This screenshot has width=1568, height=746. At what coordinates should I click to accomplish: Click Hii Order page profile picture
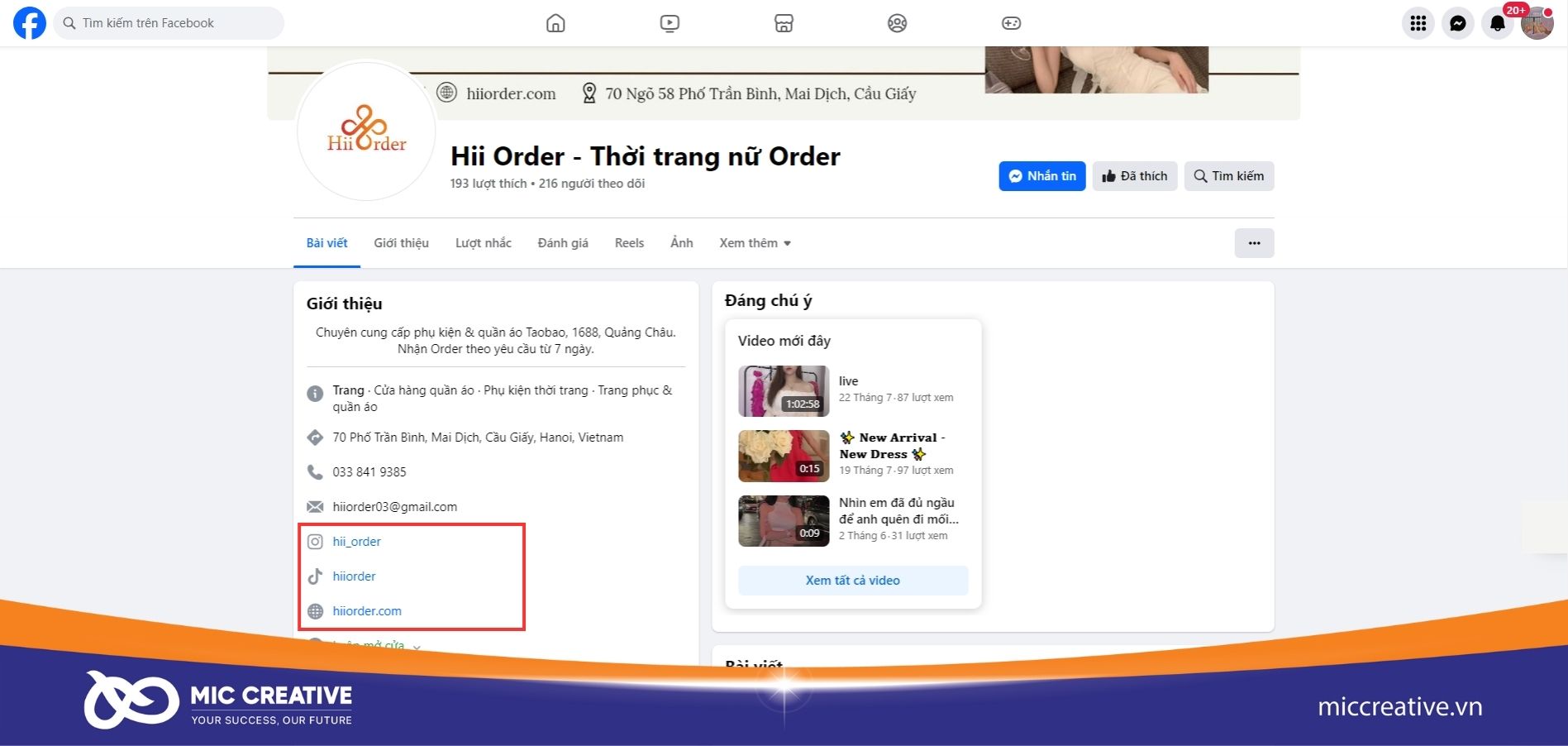coord(366,131)
